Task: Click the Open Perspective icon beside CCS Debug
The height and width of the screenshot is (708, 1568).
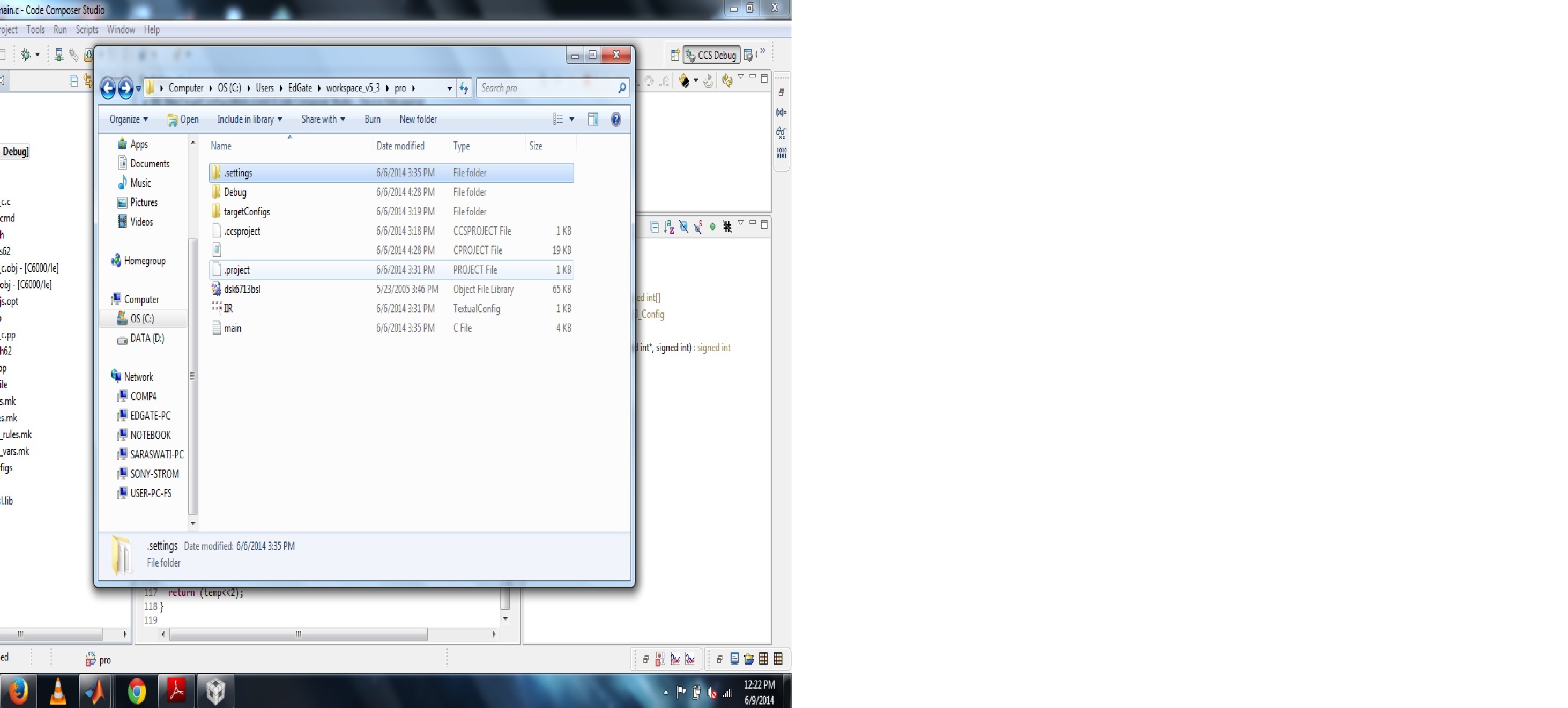Action: point(676,55)
